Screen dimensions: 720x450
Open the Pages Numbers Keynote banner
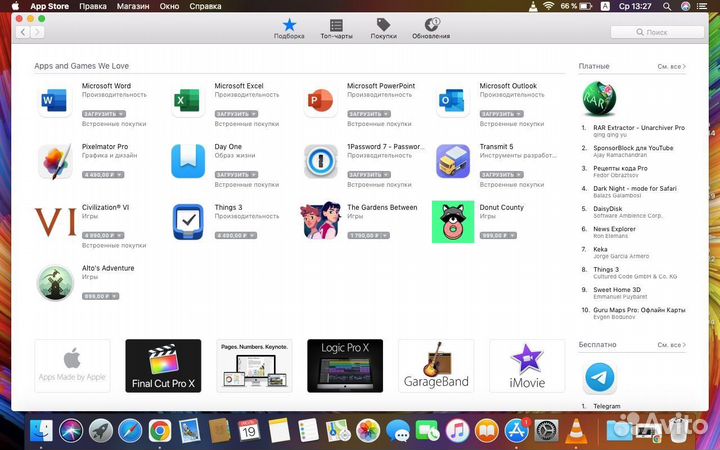click(x=254, y=366)
